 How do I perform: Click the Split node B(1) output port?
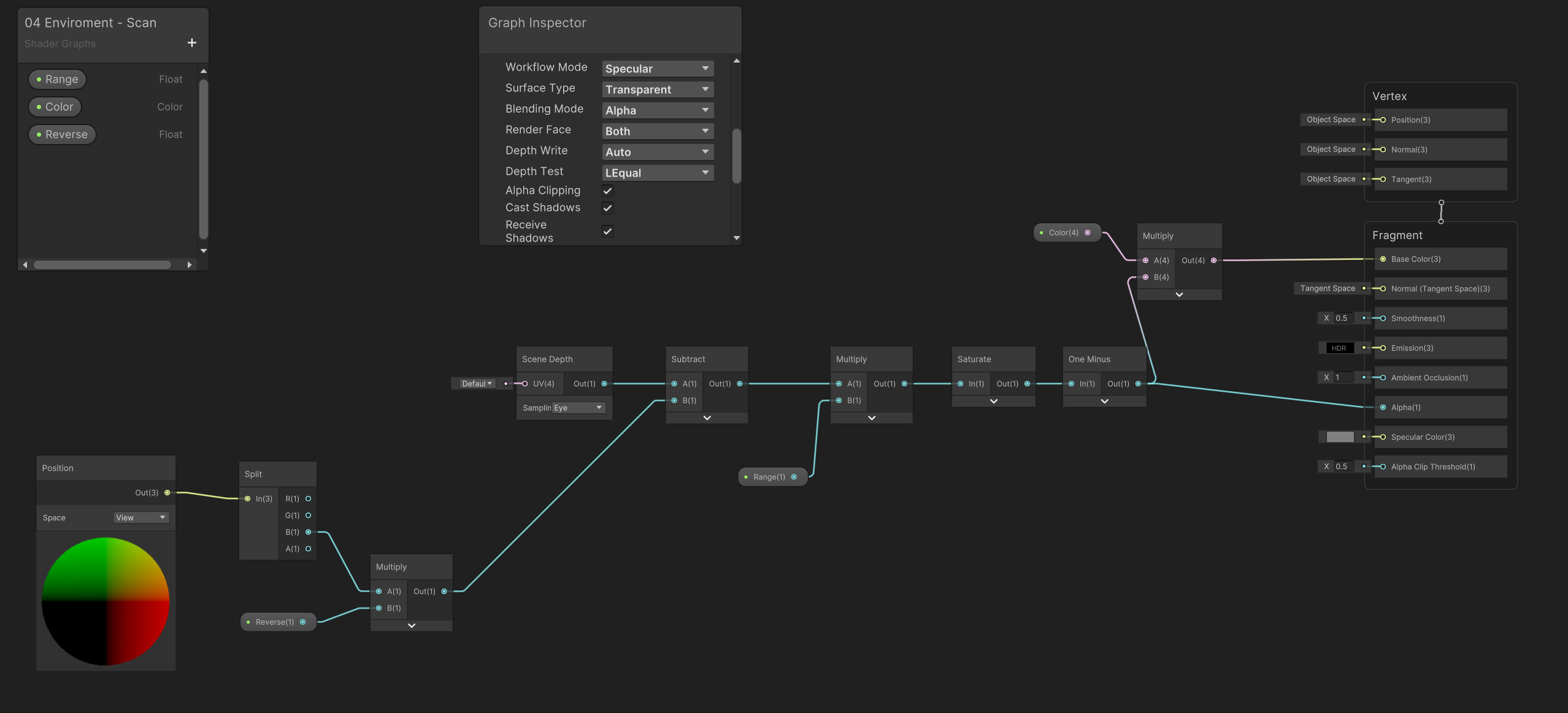pyautogui.click(x=308, y=532)
